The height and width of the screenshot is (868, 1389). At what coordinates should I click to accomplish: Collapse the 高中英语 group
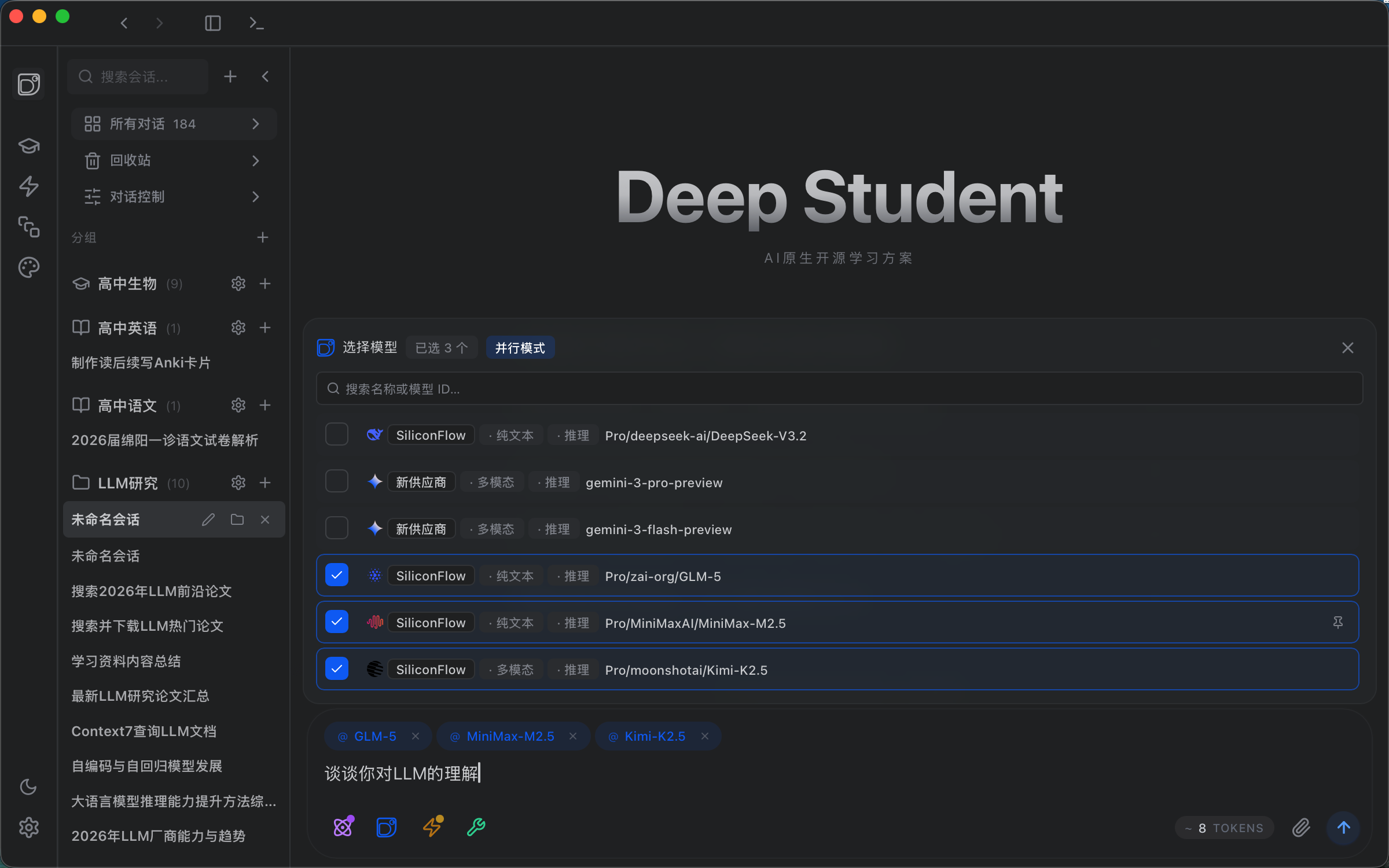pyautogui.click(x=127, y=328)
